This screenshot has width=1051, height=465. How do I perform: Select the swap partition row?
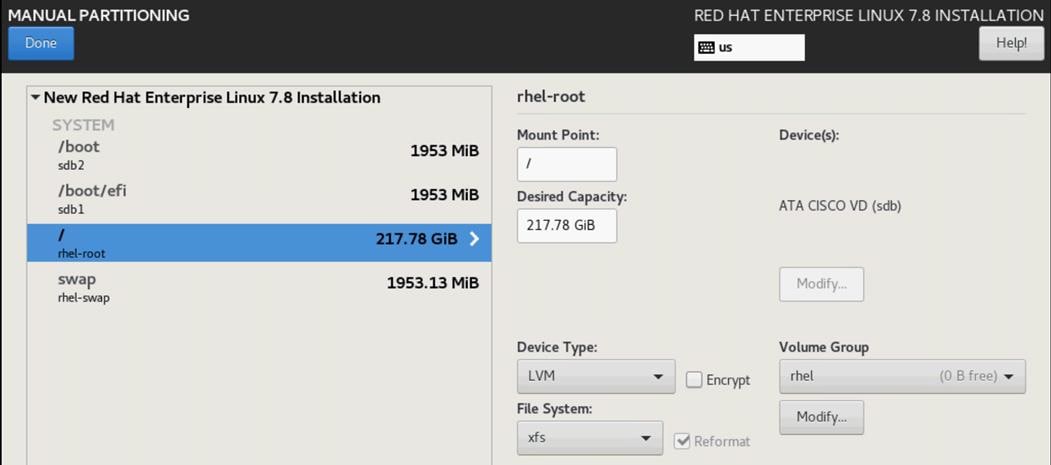259,288
